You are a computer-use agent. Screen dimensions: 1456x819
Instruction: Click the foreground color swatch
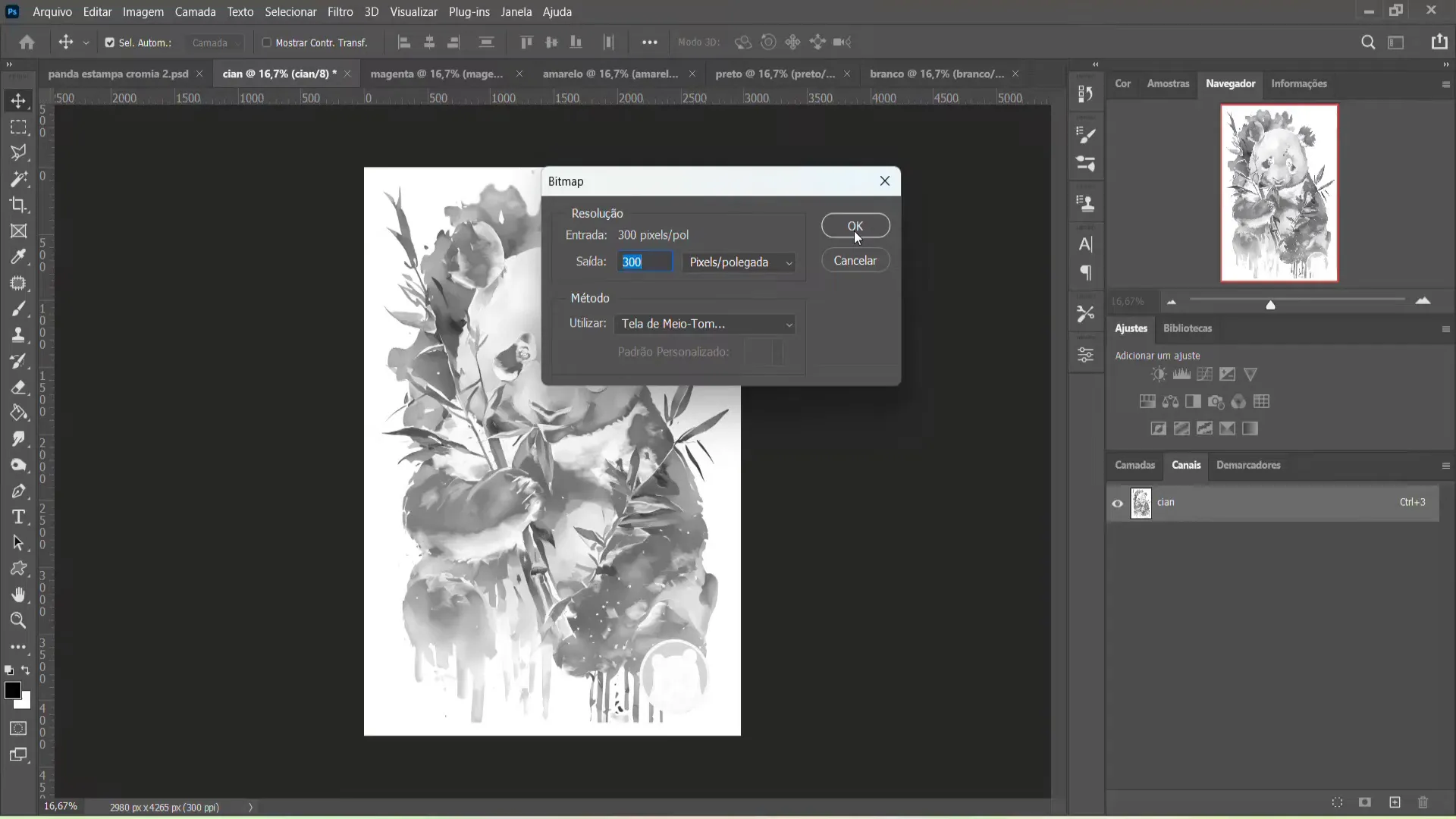click(12, 690)
